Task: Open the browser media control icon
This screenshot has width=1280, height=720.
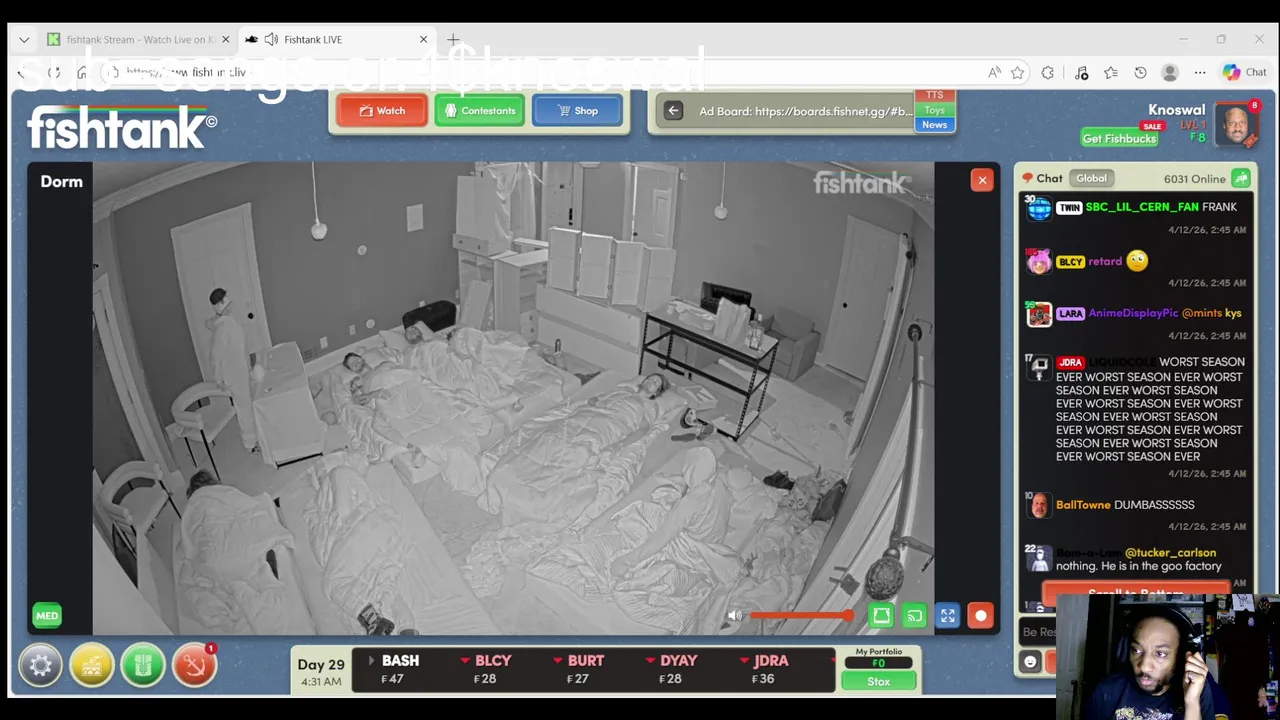Action: 1081,72
